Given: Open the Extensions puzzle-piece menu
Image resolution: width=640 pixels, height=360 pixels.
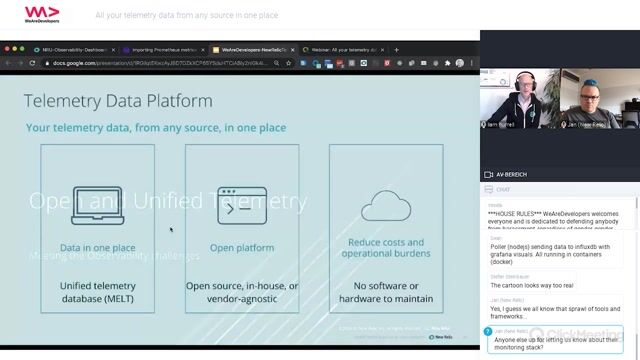Looking at the screenshot, I should (447, 63).
